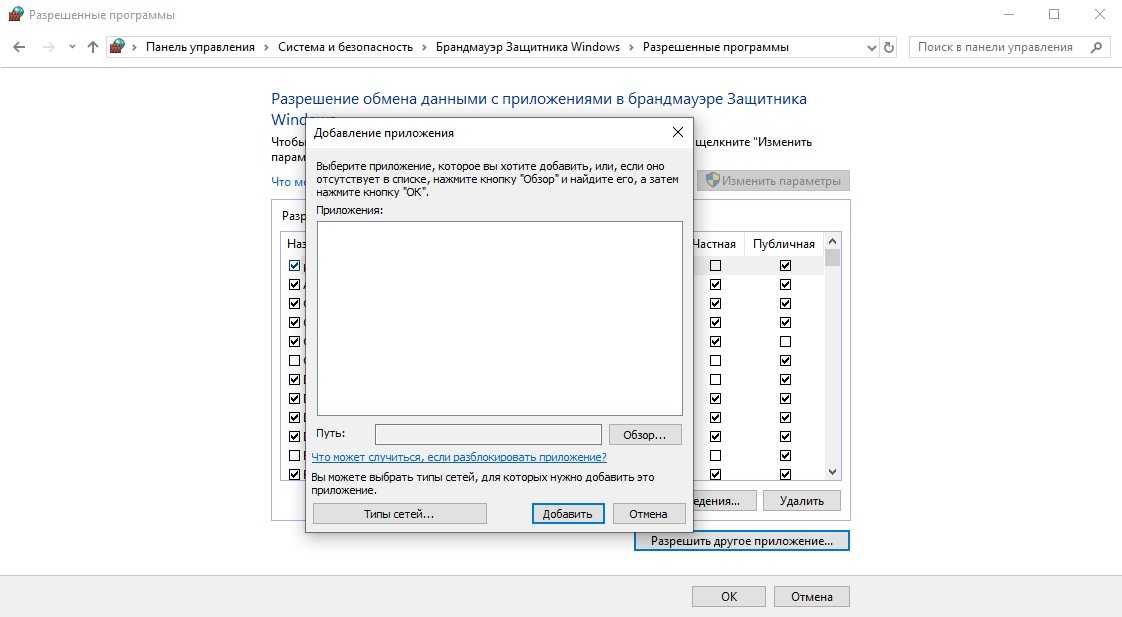Viewport: 1122px width, 617px height.
Task: Click the magnifier search icon
Action: [x=1096, y=47]
